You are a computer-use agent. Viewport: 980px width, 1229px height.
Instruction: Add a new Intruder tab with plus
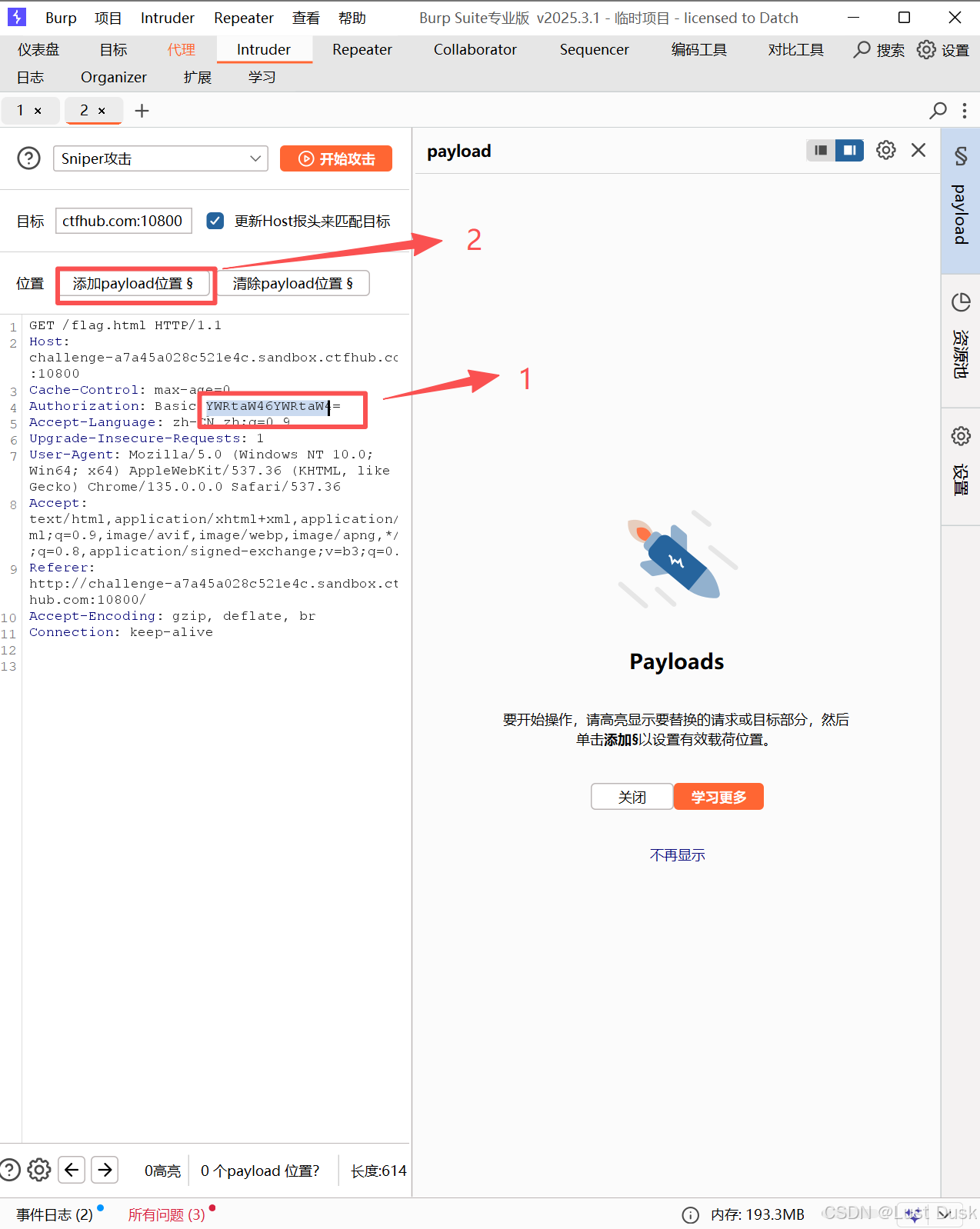point(142,111)
